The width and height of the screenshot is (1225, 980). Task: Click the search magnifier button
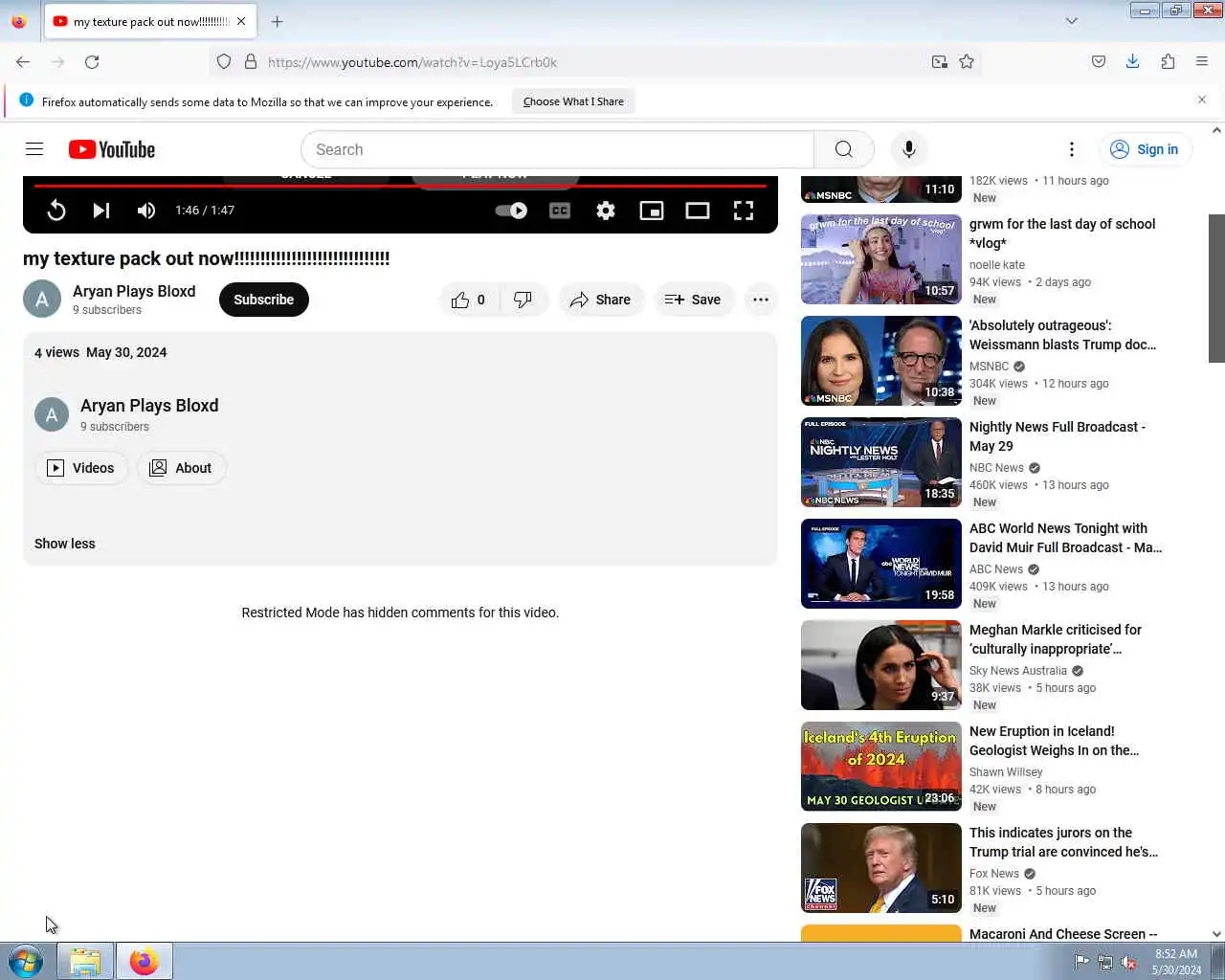coord(843,149)
